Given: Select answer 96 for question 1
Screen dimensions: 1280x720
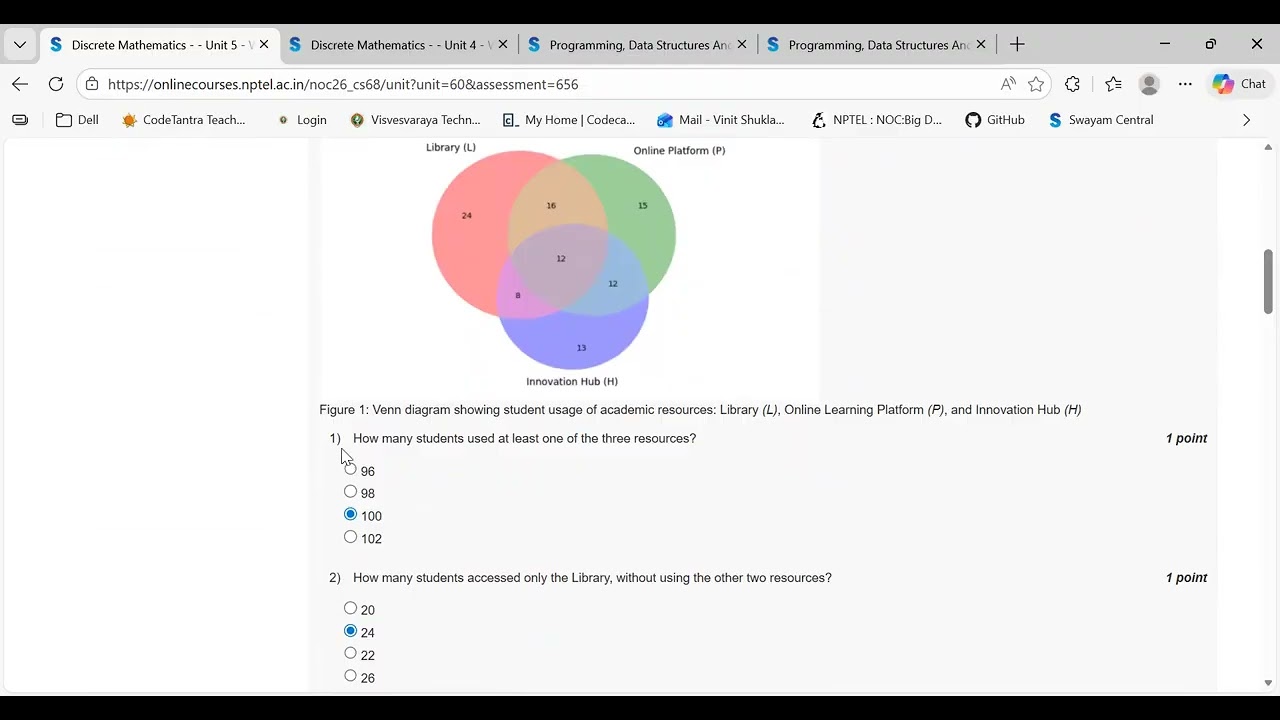Looking at the screenshot, I should [x=350, y=469].
